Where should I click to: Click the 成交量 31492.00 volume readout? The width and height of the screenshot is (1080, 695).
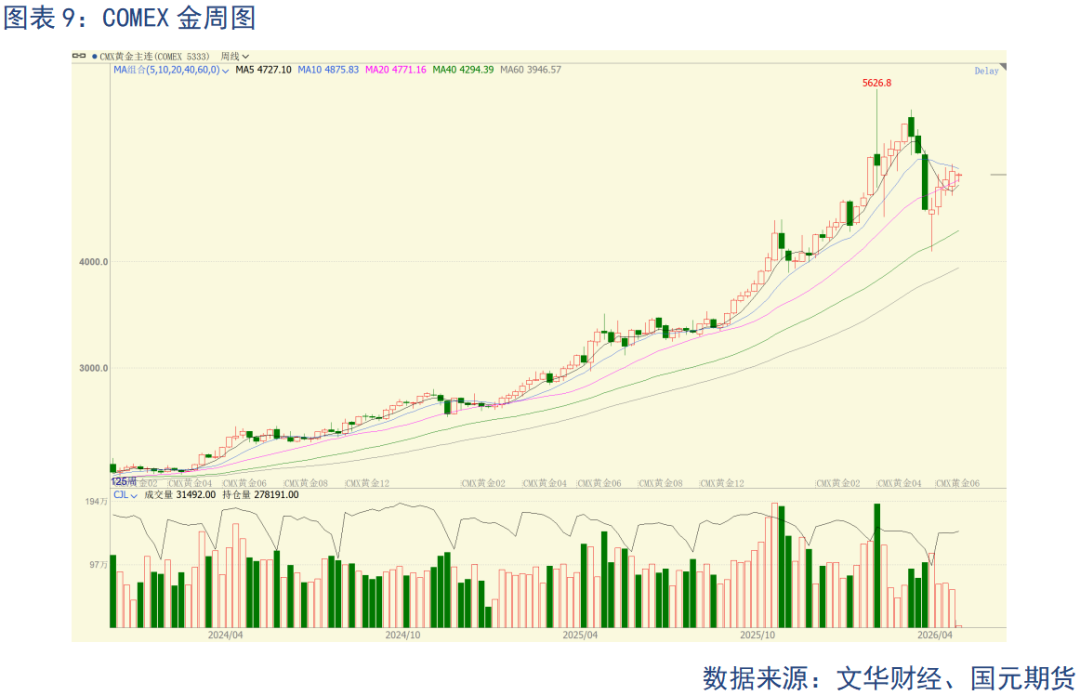tap(180, 494)
